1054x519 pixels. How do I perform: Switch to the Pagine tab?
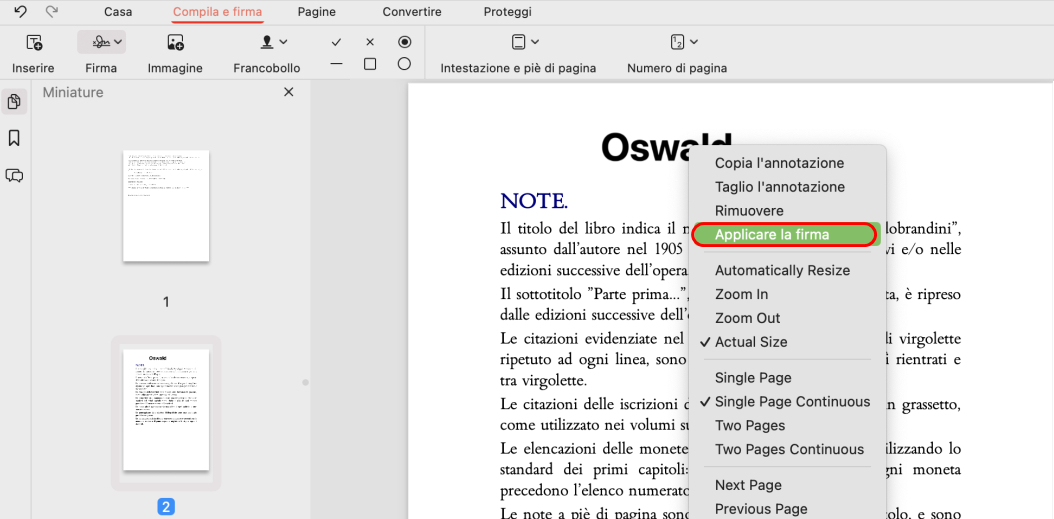coord(316,12)
